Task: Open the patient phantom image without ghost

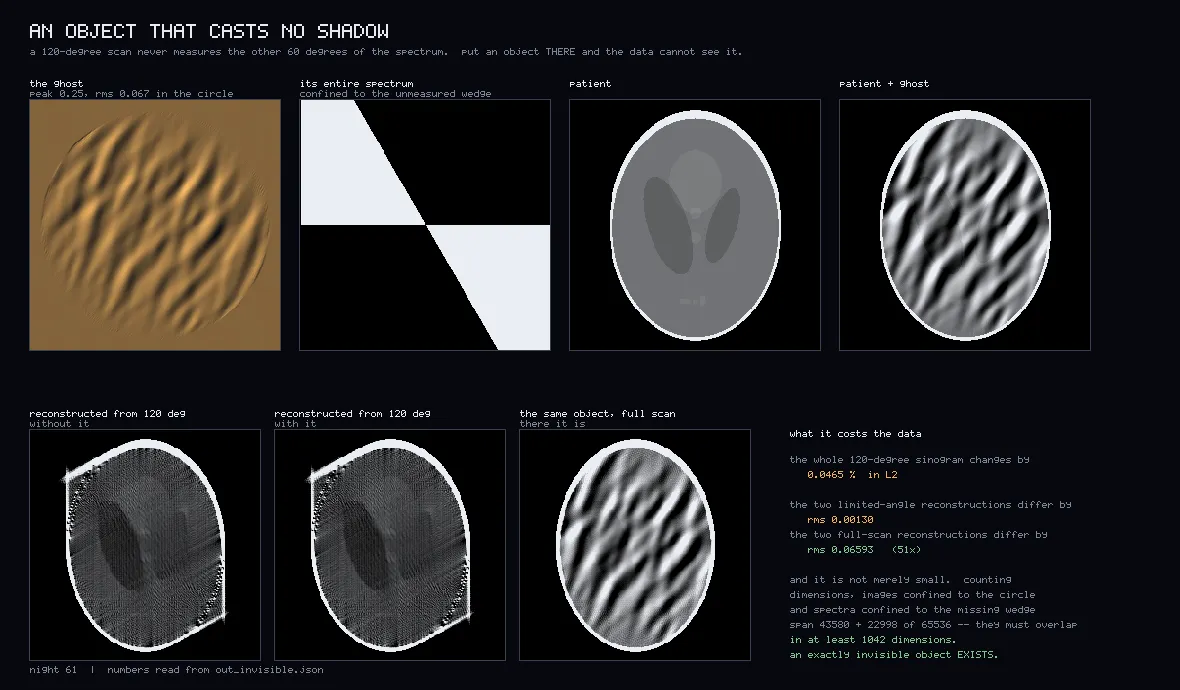Action: click(x=695, y=225)
